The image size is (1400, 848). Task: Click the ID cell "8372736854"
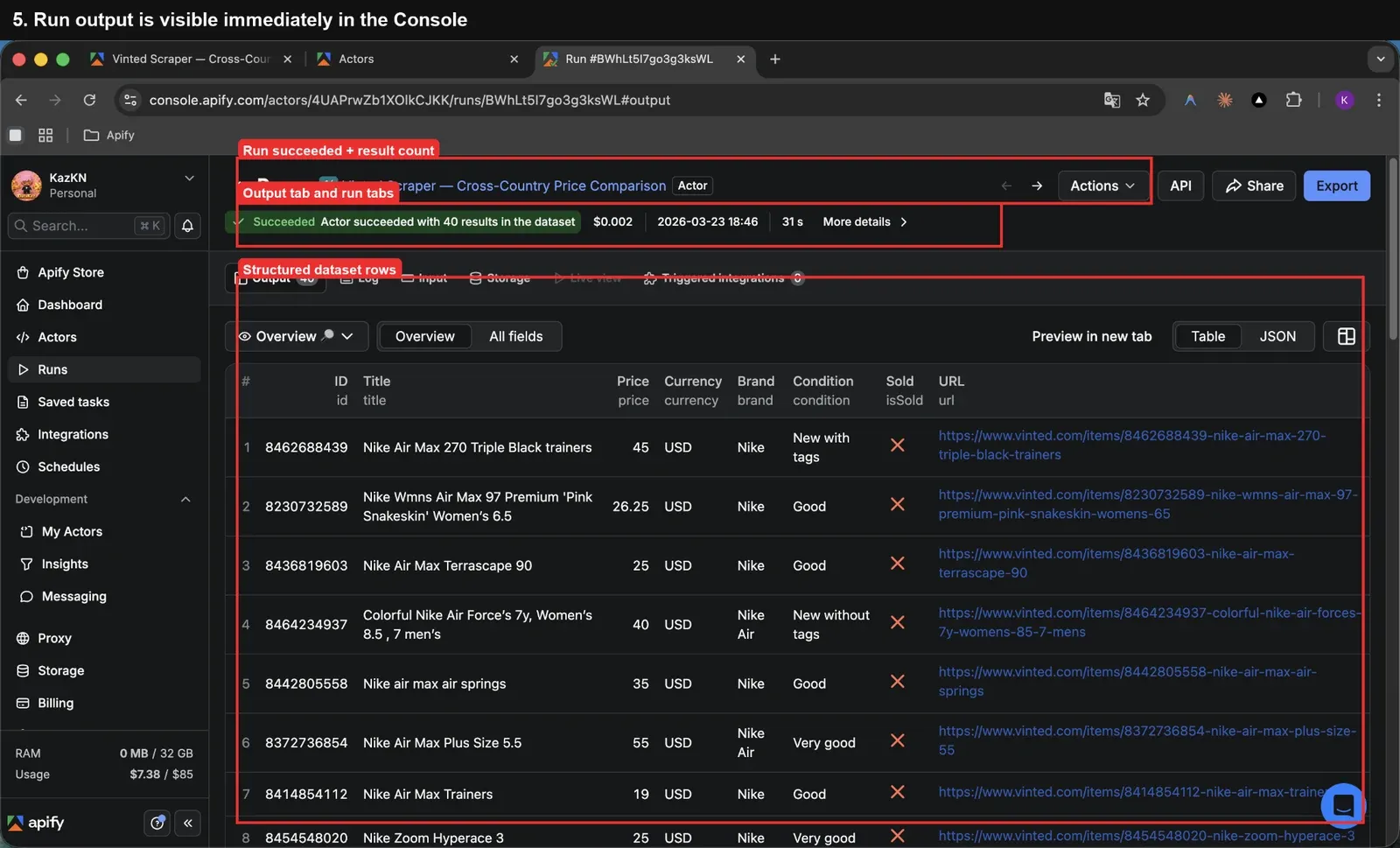306,742
